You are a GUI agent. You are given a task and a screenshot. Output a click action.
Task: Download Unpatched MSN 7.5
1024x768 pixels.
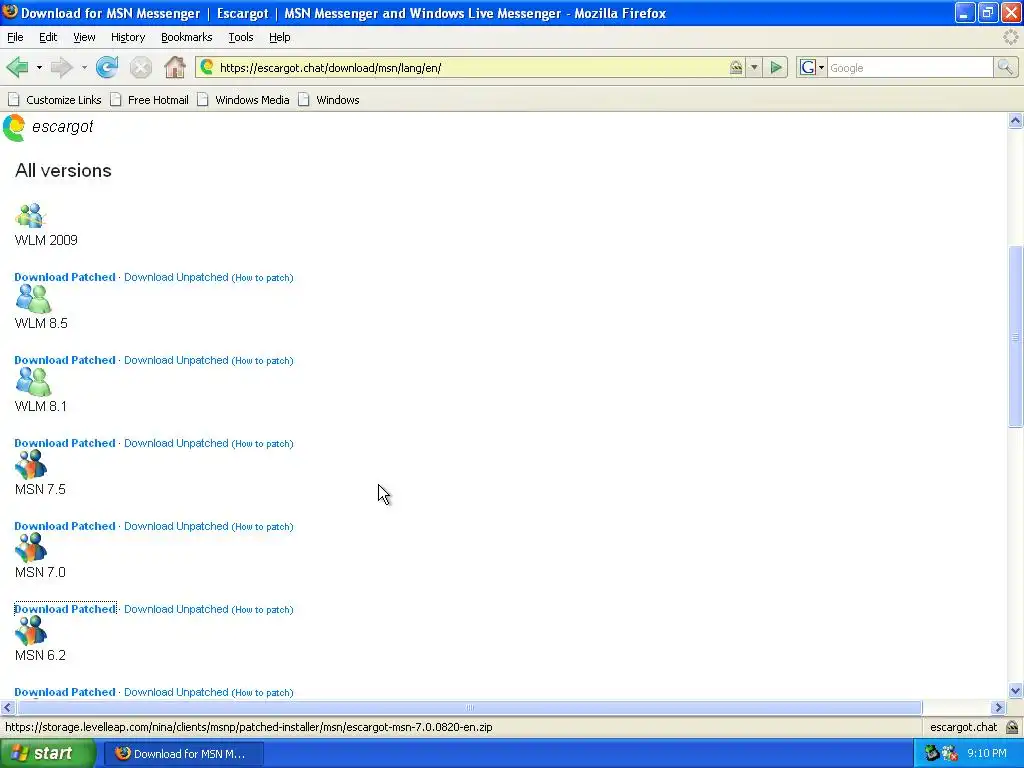pos(176,526)
